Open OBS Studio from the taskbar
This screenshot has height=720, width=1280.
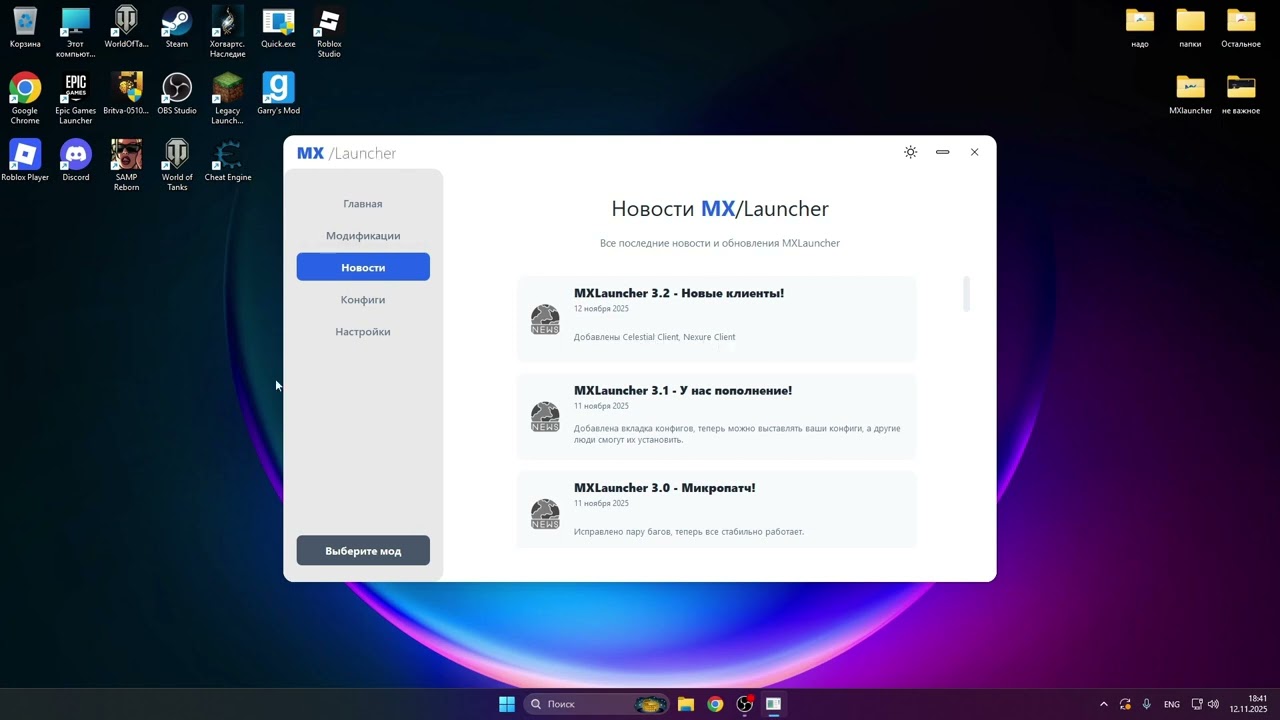click(744, 704)
